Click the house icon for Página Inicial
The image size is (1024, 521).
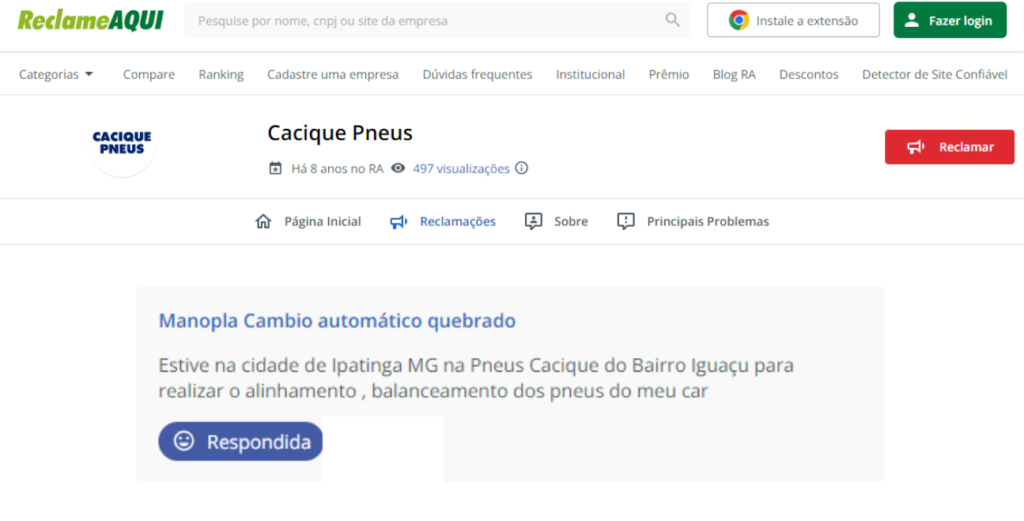point(264,221)
